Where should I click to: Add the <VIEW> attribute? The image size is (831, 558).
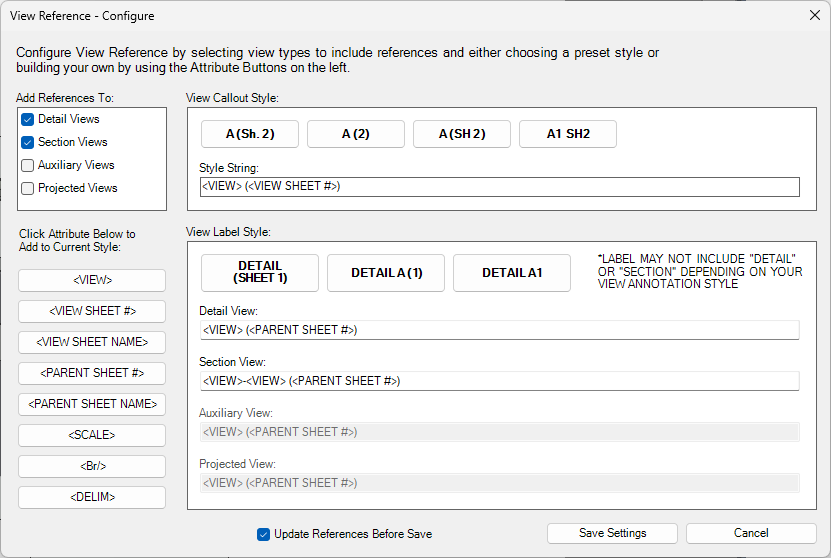(92, 280)
